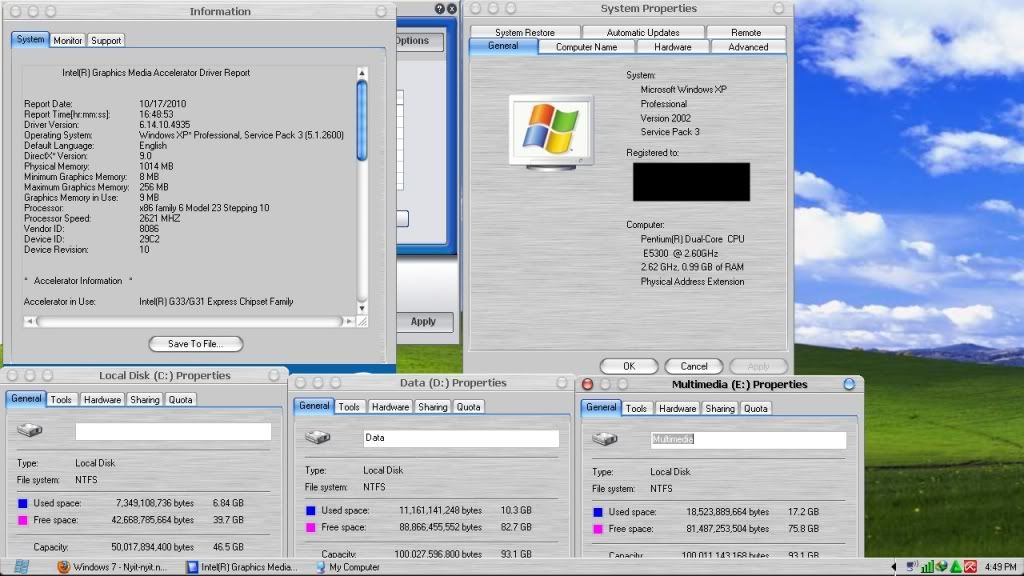
Task: Click the Multimedia volume label field
Action: tap(748, 440)
